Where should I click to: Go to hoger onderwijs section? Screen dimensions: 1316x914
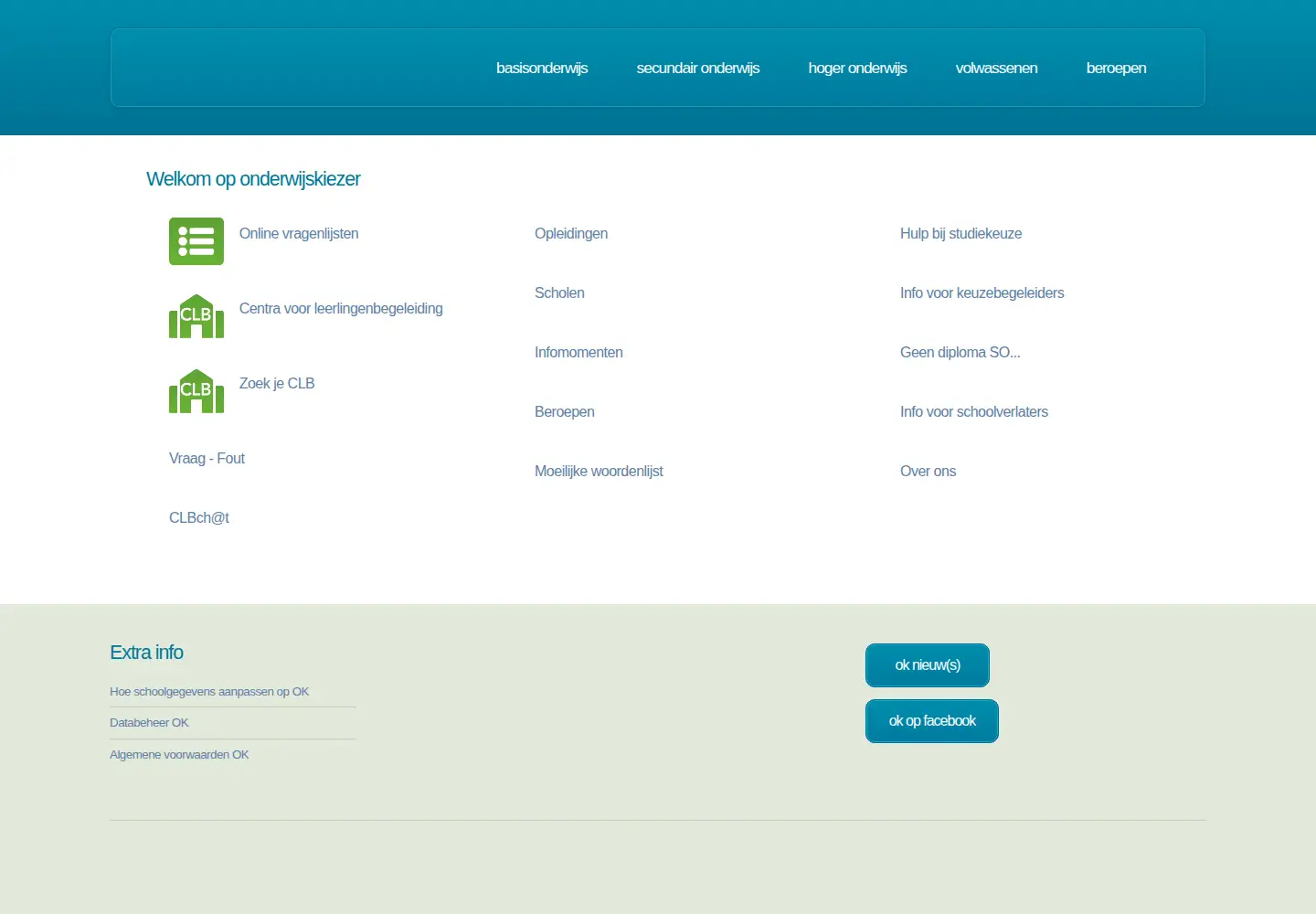point(857,68)
